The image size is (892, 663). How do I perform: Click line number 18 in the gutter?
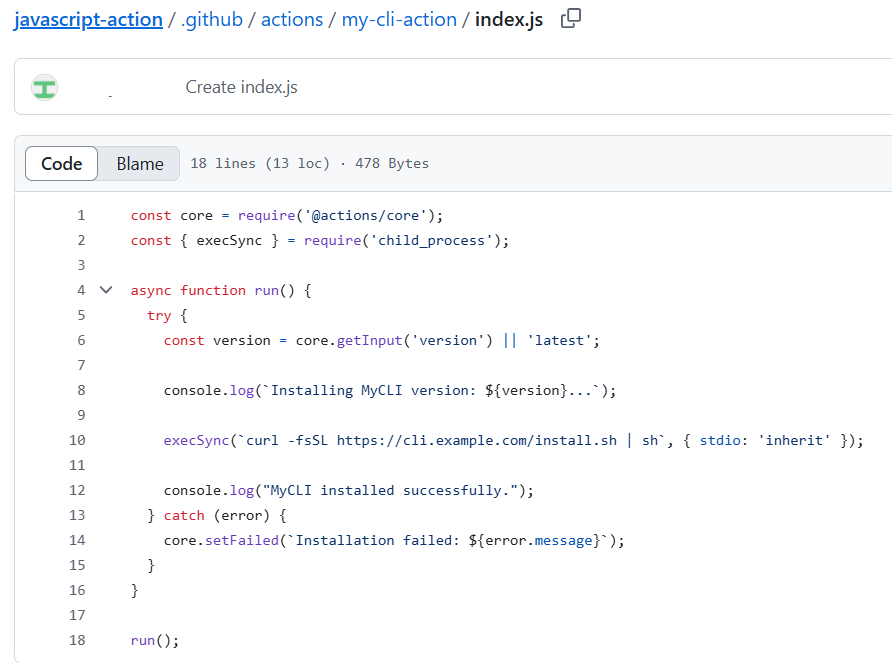coord(77,640)
